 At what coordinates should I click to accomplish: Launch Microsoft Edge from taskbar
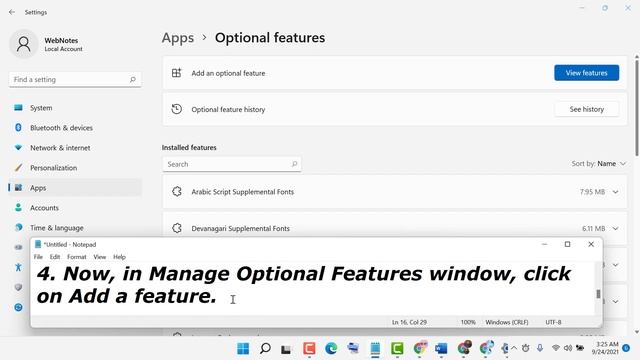[x=331, y=349]
